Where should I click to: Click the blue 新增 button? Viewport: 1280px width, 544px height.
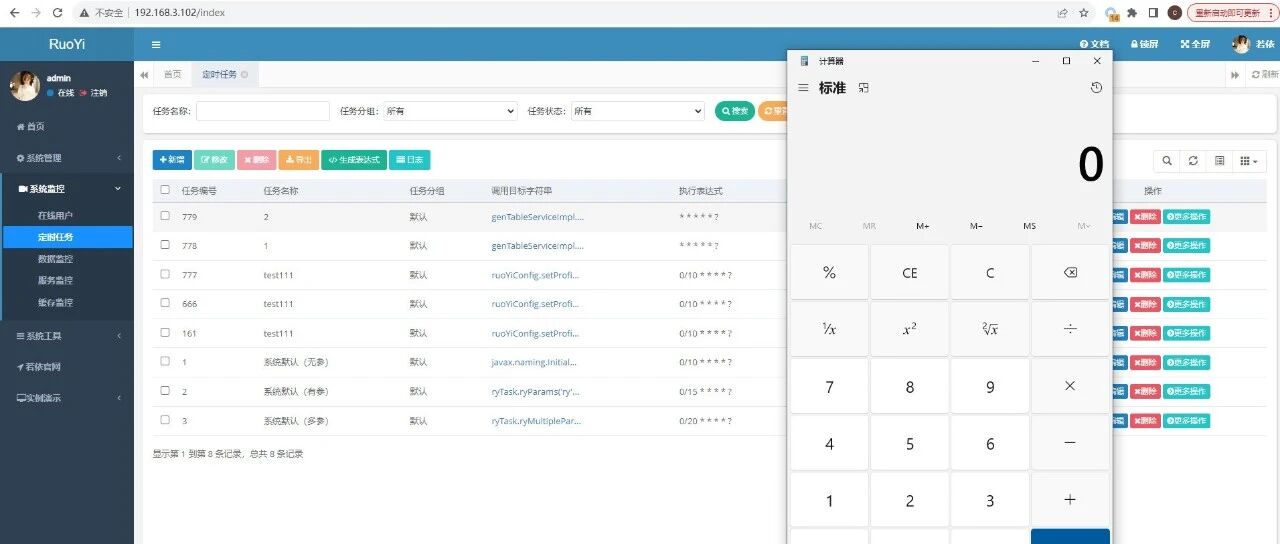(172, 159)
